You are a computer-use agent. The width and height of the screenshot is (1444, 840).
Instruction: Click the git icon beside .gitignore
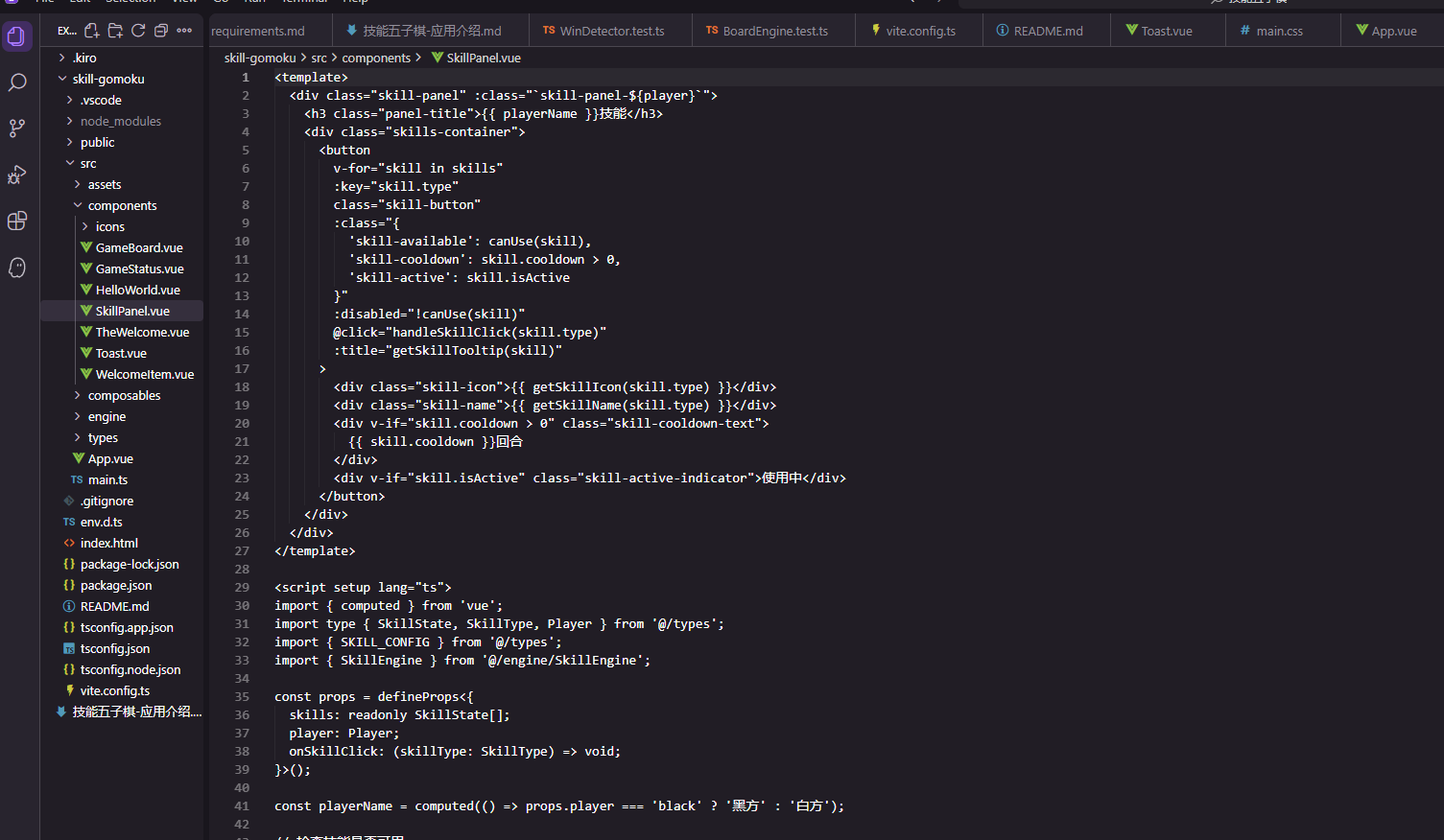point(69,501)
